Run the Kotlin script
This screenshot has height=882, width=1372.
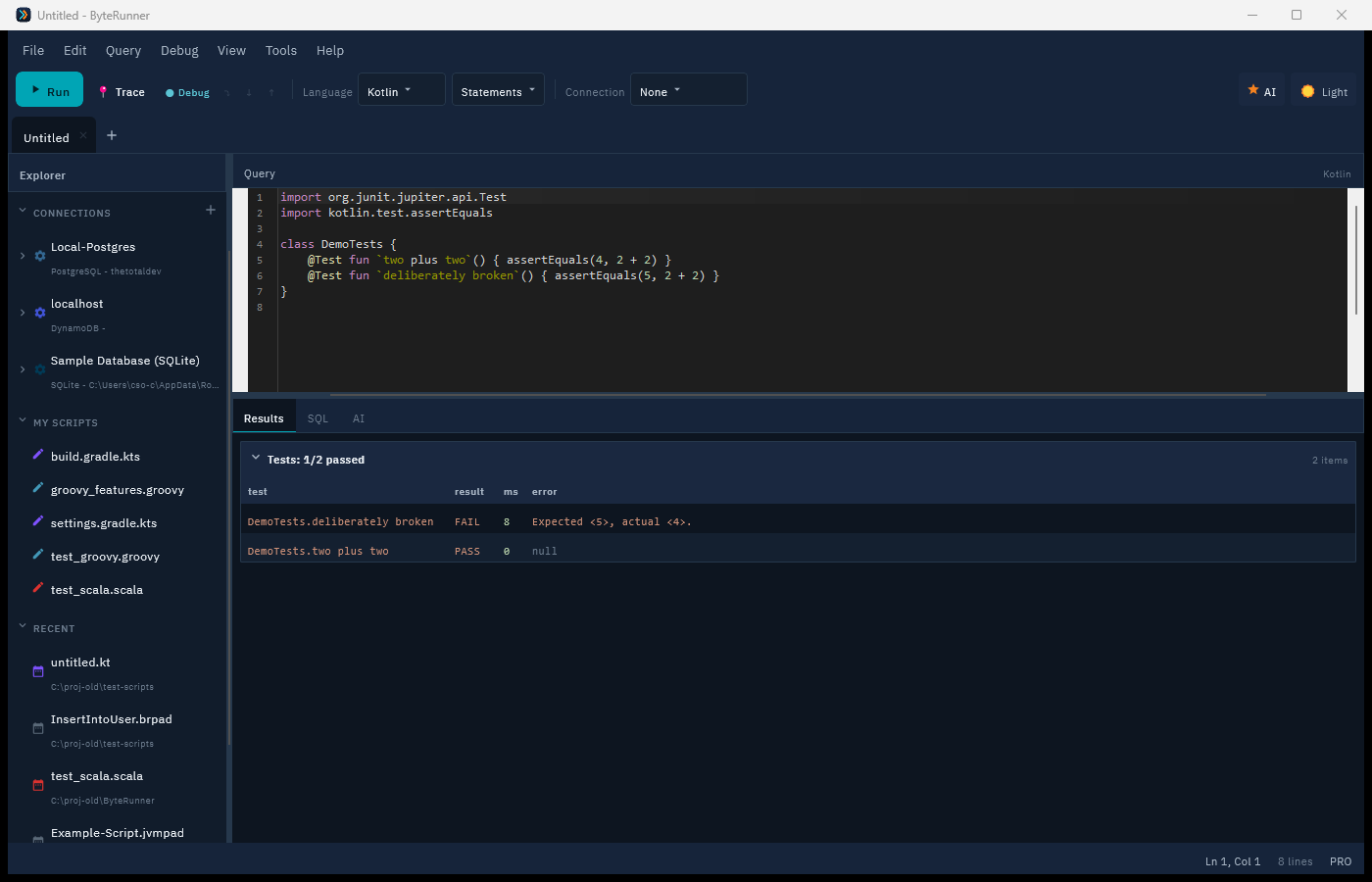[x=49, y=90]
